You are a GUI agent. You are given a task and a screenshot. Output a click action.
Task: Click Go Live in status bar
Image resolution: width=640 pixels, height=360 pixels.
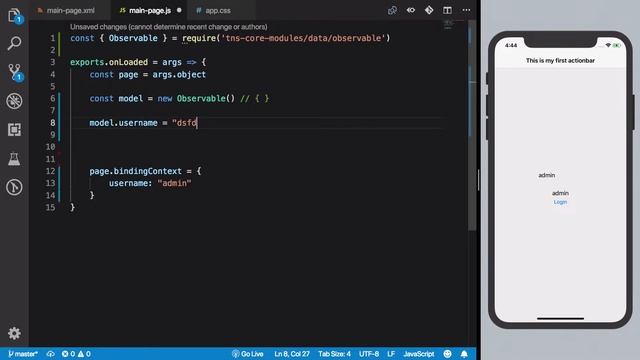pyautogui.click(x=247, y=354)
